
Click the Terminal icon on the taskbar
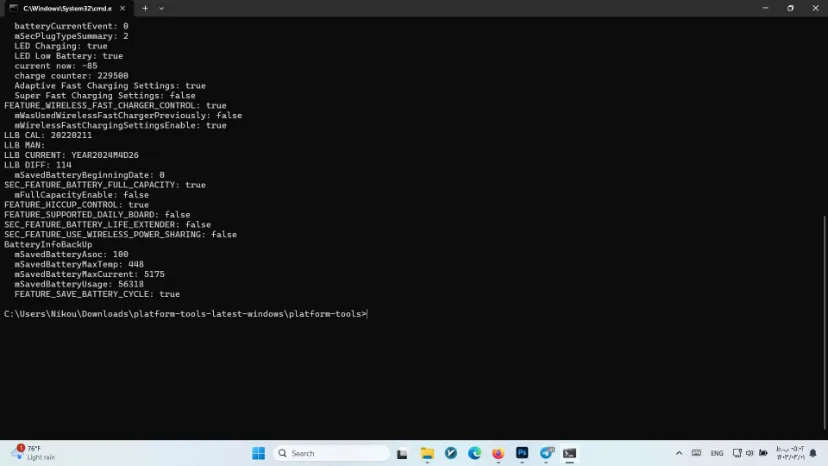click(x=570, y=453)
